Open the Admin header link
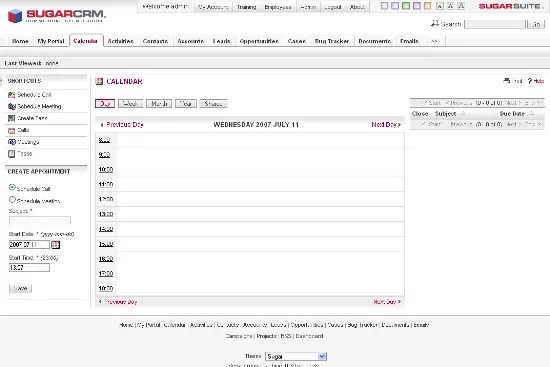The height and width of the screenshot is (367, 550). [x=308, y=7]
